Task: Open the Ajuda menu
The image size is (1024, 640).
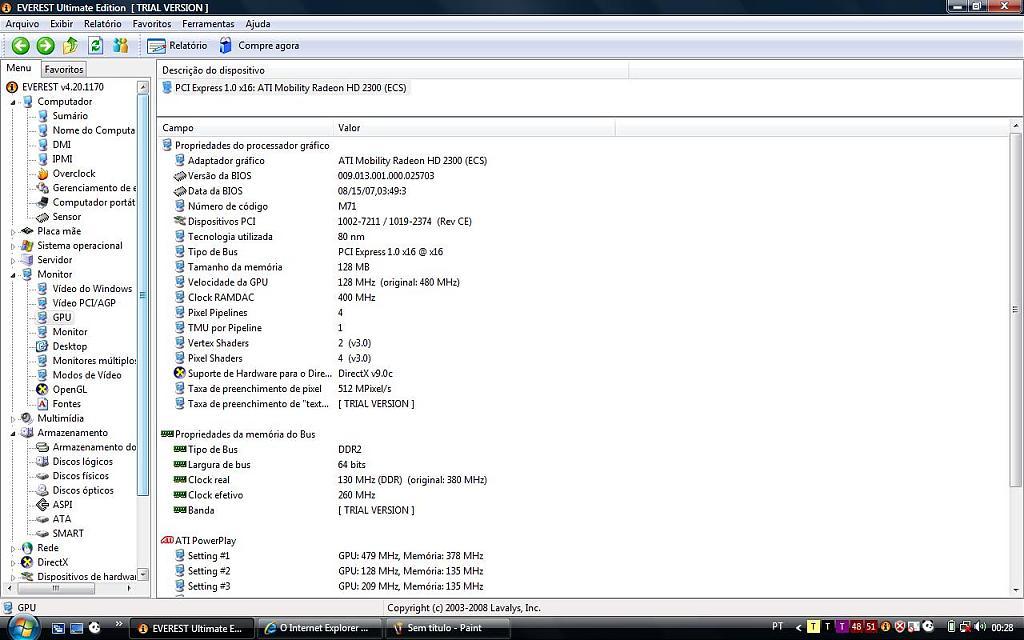Action: tap(258, 24)
